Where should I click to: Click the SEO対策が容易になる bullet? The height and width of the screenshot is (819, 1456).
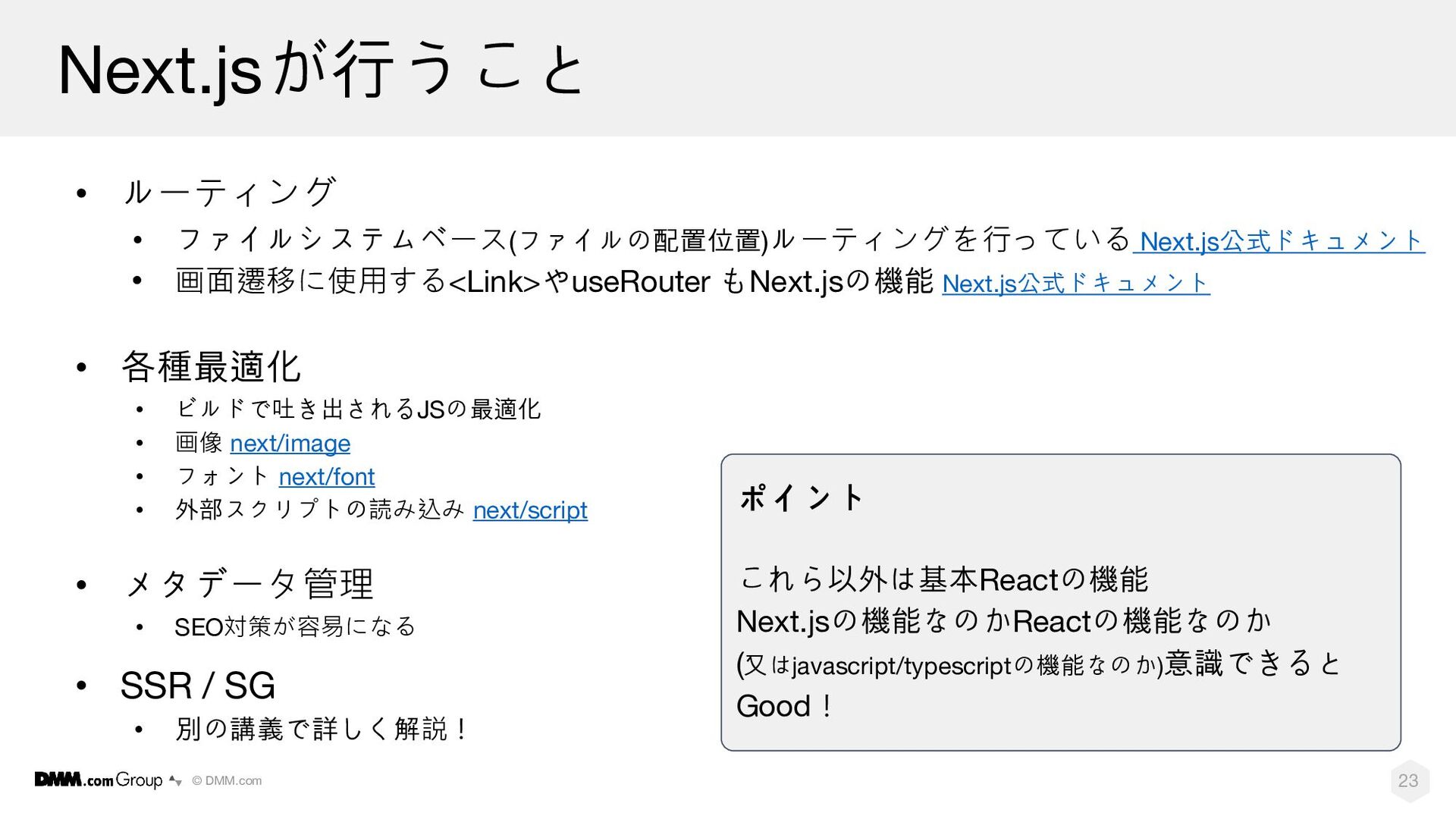coord(295,626)
